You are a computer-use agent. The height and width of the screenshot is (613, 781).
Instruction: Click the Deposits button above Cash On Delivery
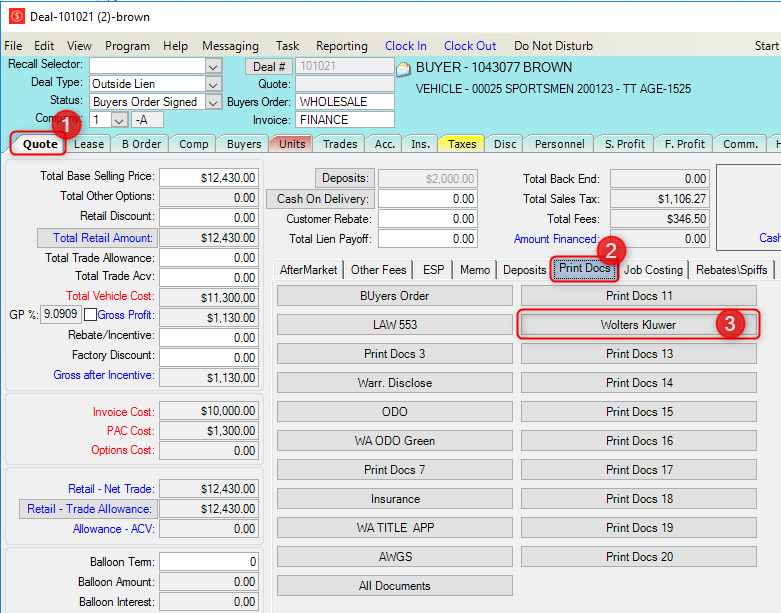click(345, 178)
